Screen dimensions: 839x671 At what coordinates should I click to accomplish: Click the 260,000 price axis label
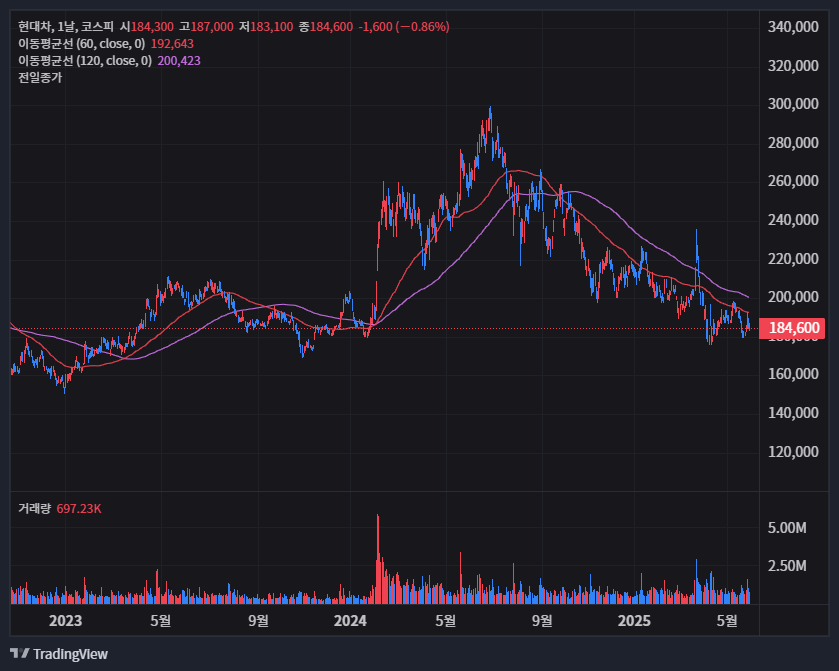tap(793, 181)
